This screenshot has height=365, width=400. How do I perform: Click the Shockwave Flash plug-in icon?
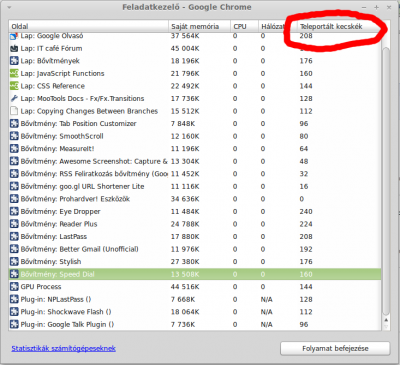point(14,312)
